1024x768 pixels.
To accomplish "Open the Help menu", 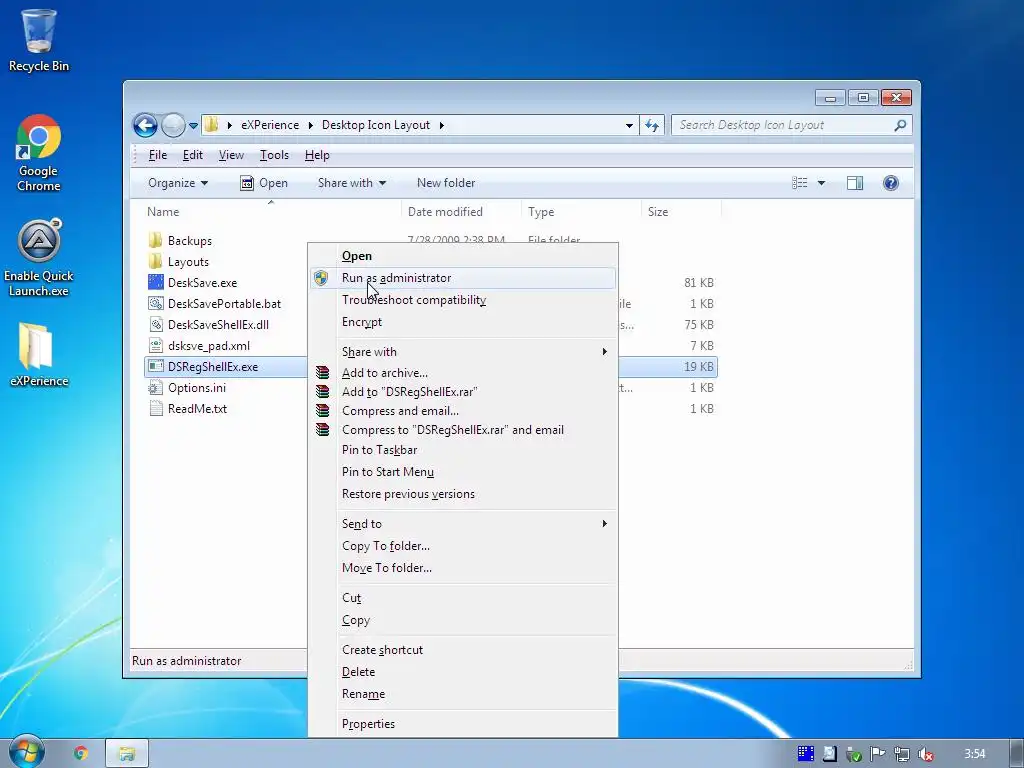I will 317,155.
